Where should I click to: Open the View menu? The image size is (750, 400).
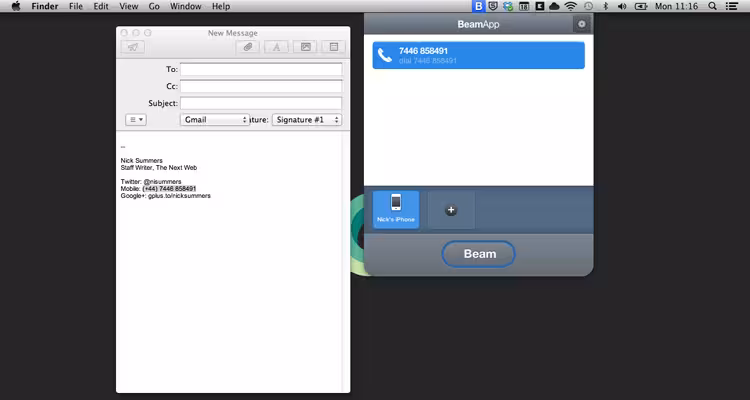(129, 6)
